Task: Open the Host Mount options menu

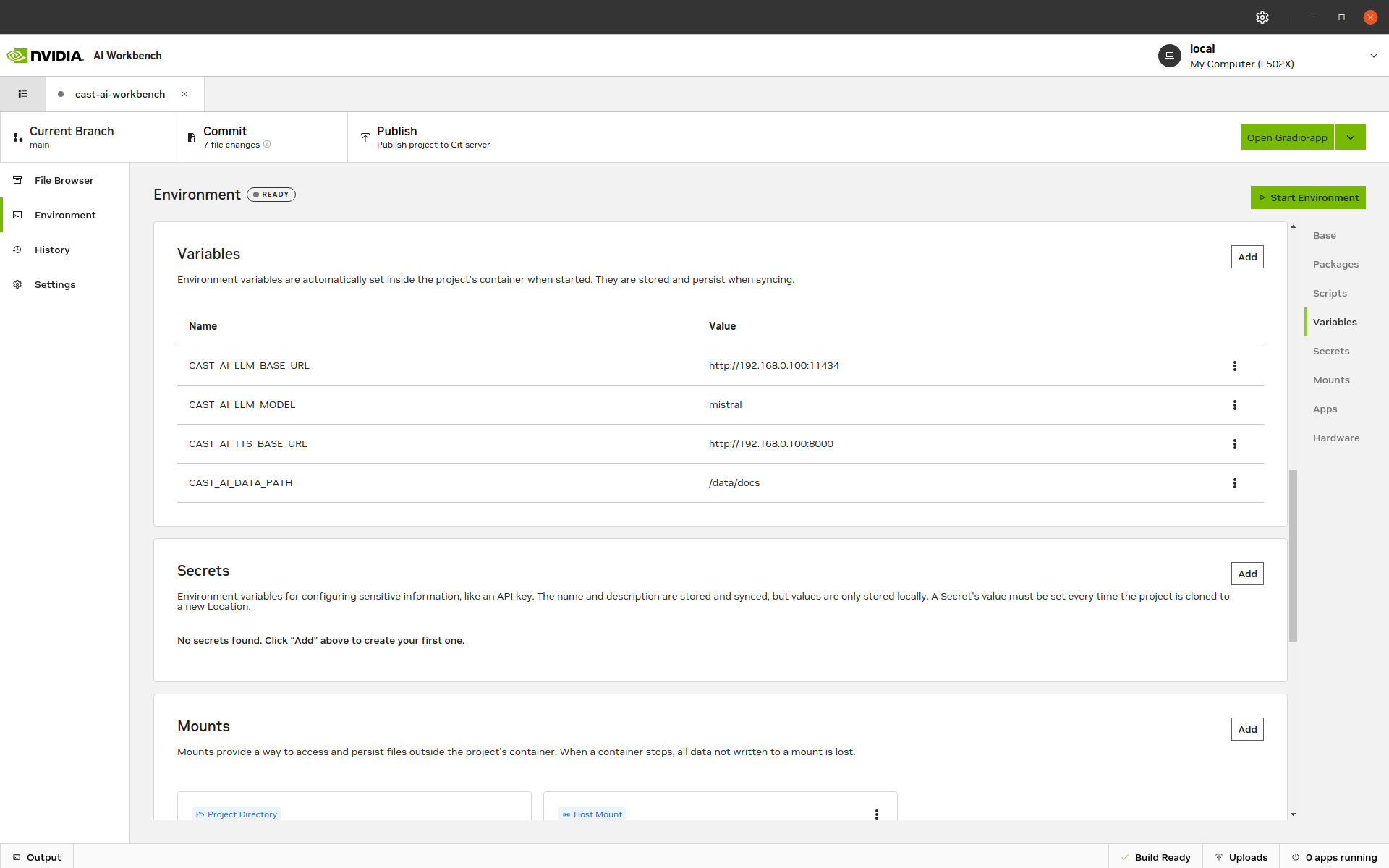Action: [876, 814]
